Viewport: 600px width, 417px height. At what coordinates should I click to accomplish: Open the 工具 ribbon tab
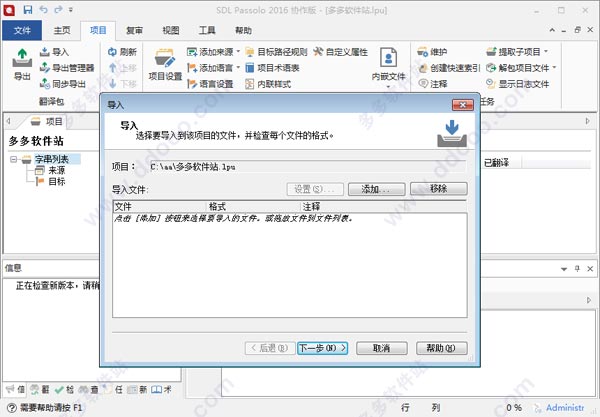pos(207,30)
